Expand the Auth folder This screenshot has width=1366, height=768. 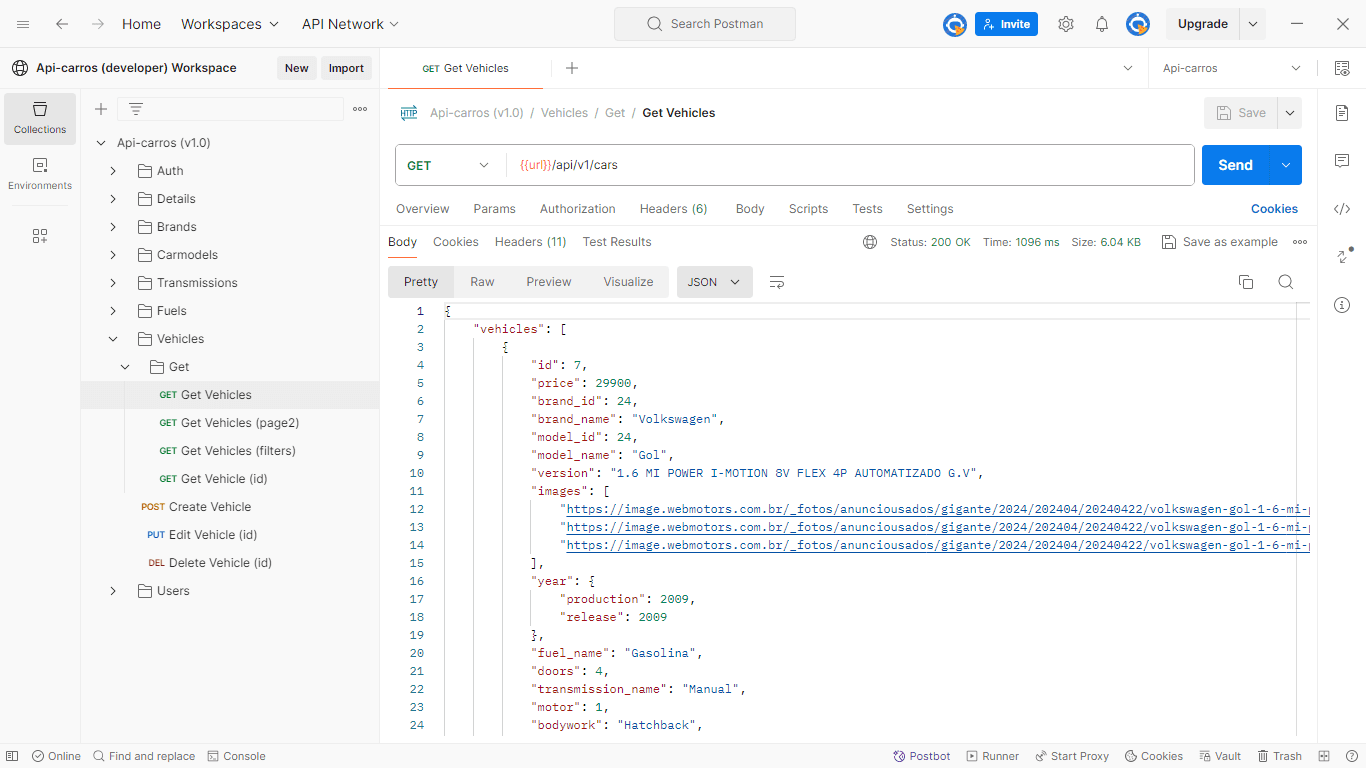coord(113,171)
